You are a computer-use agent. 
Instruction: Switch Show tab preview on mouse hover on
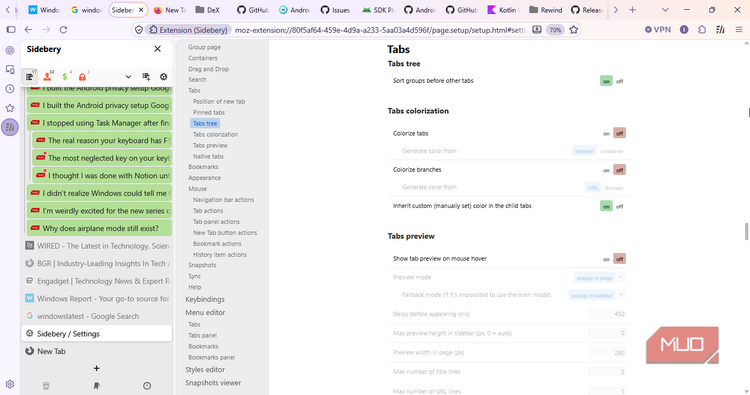(606, 259)
